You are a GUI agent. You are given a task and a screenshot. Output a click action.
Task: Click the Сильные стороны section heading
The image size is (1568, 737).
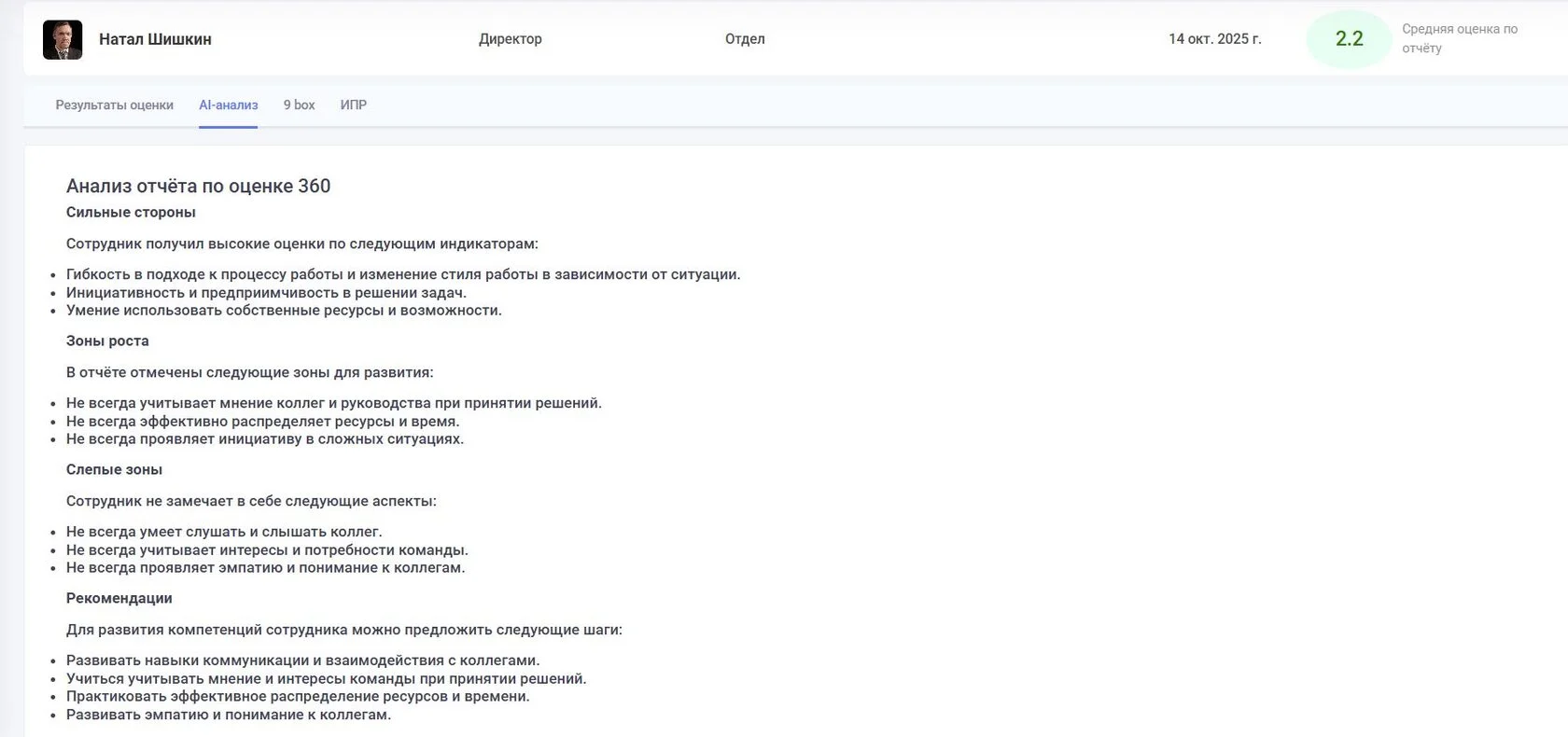coord(131,213)
